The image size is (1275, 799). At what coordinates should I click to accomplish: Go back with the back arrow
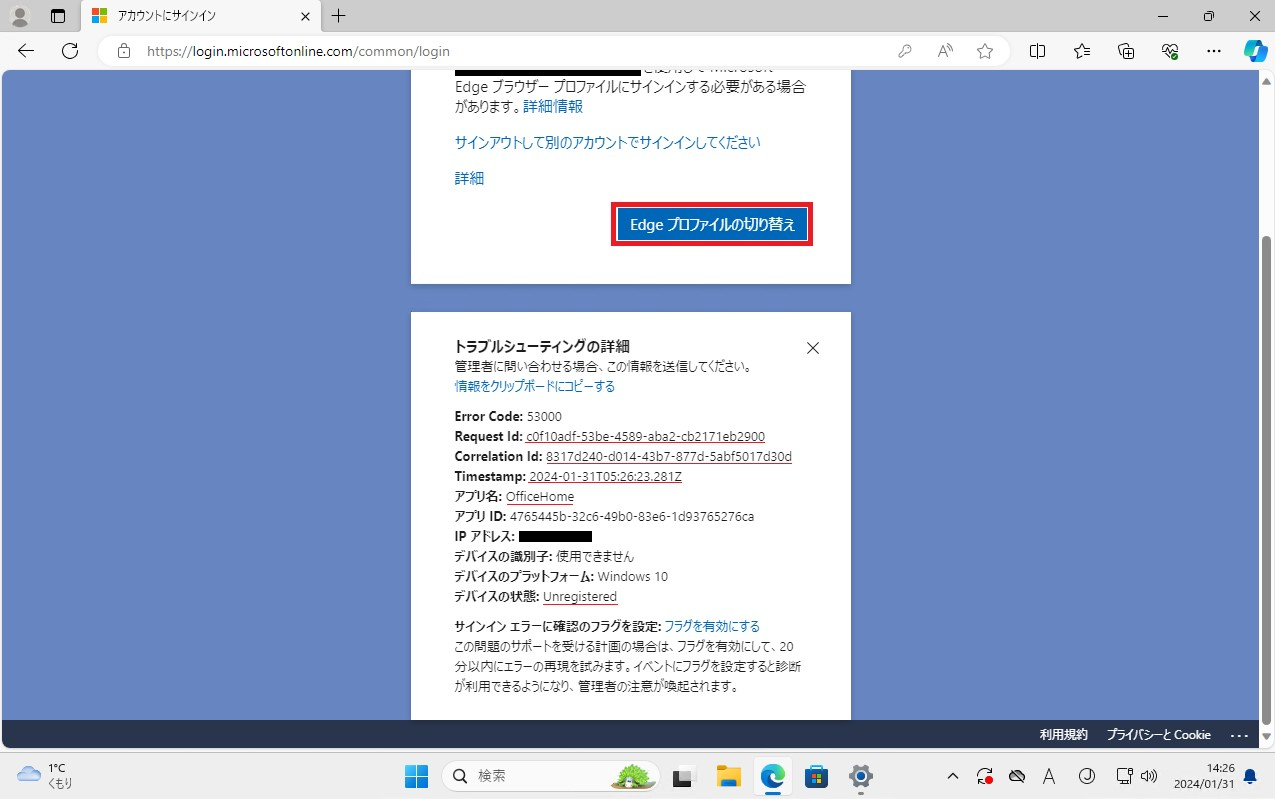coord(26,51)
